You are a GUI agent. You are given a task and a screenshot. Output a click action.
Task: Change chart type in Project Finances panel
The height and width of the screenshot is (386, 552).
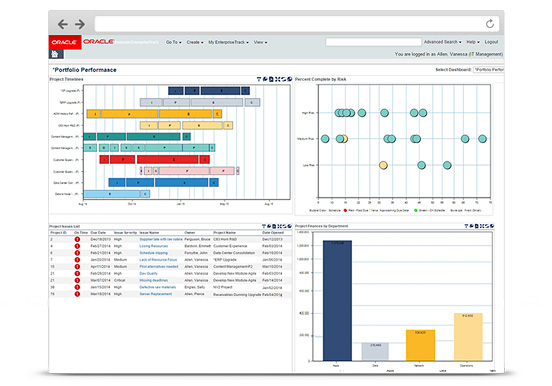coord(471,226)
